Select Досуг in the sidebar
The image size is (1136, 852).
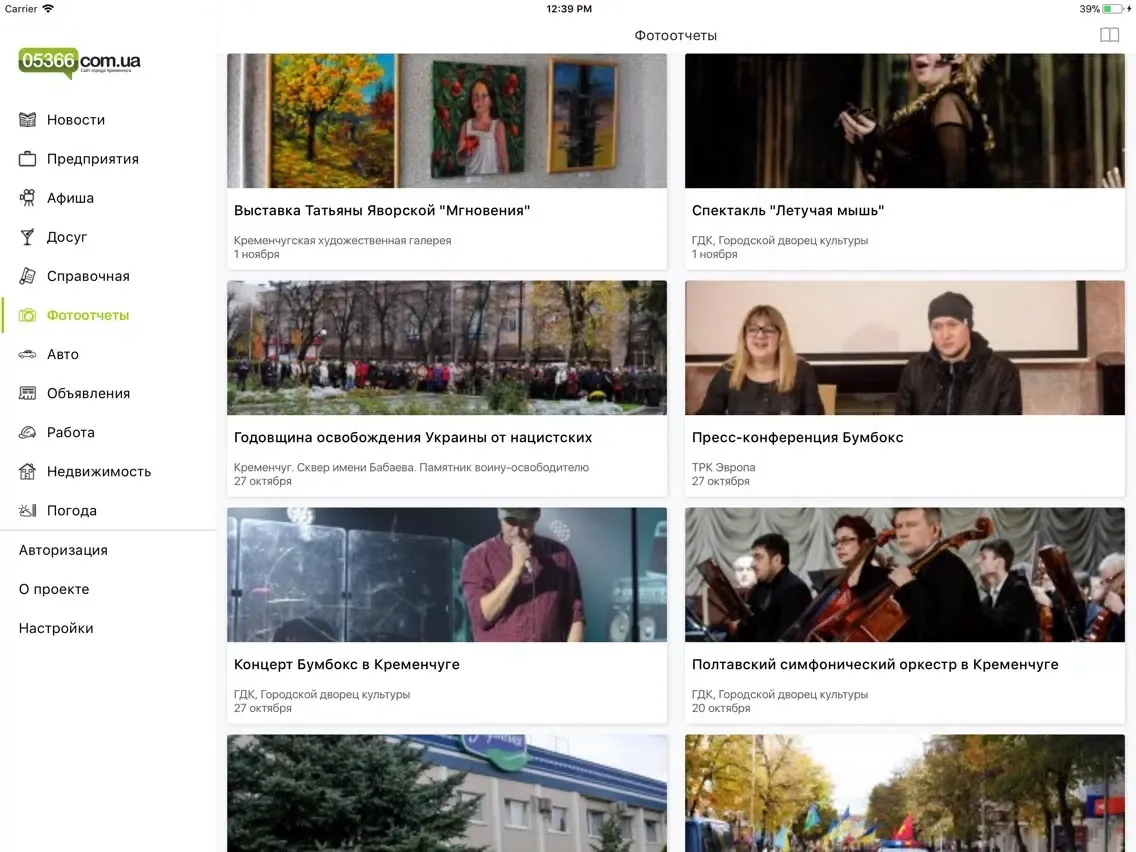[67, 237]
